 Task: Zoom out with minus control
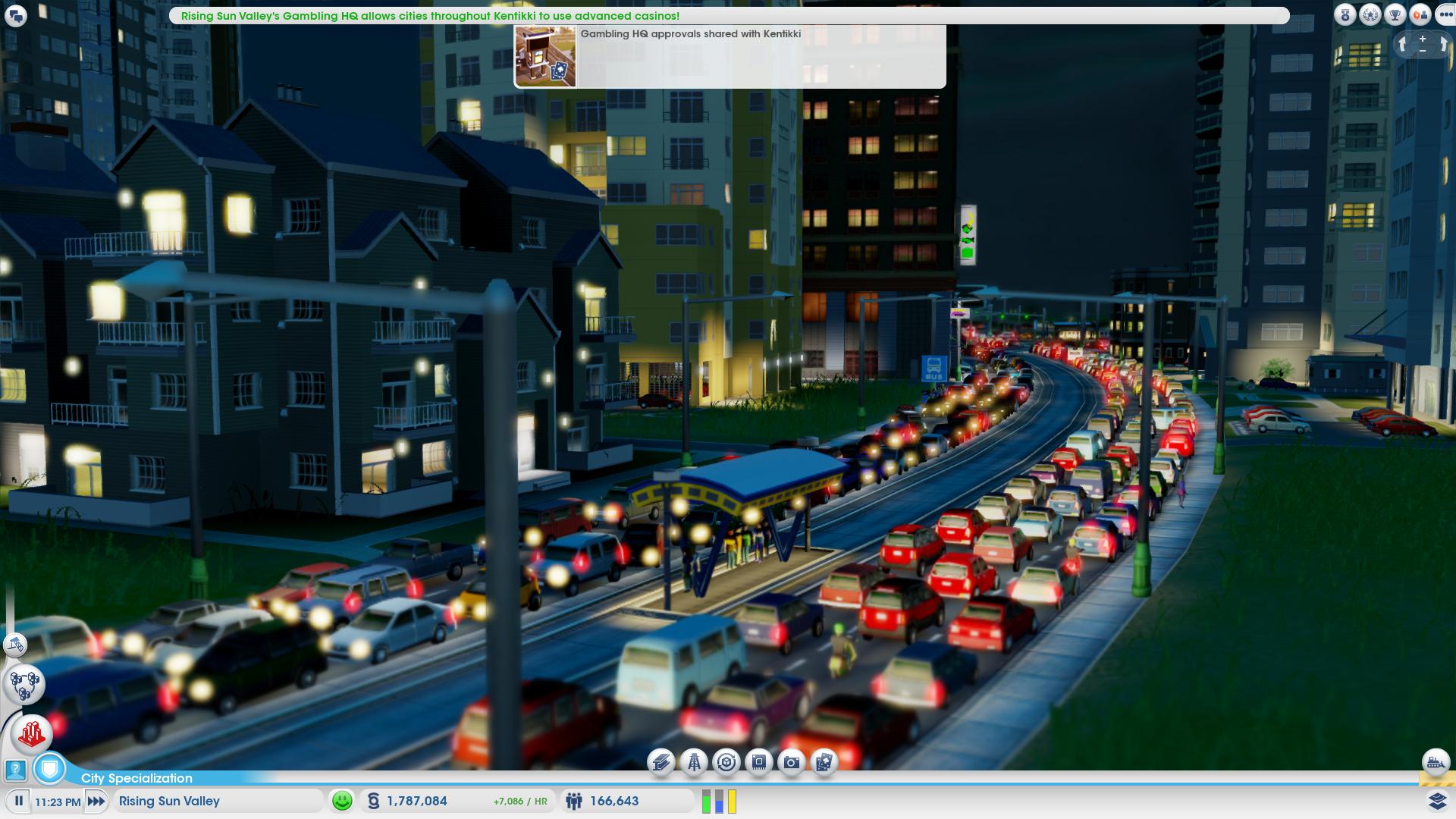click(x=1423, y=50)
